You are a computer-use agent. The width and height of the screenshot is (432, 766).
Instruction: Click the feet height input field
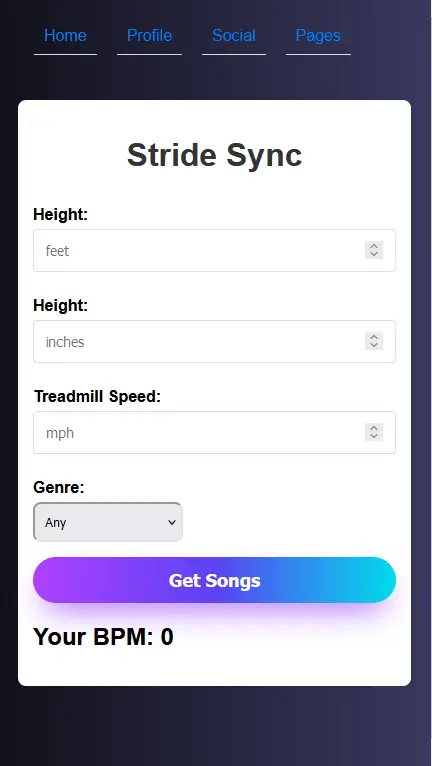214,251
